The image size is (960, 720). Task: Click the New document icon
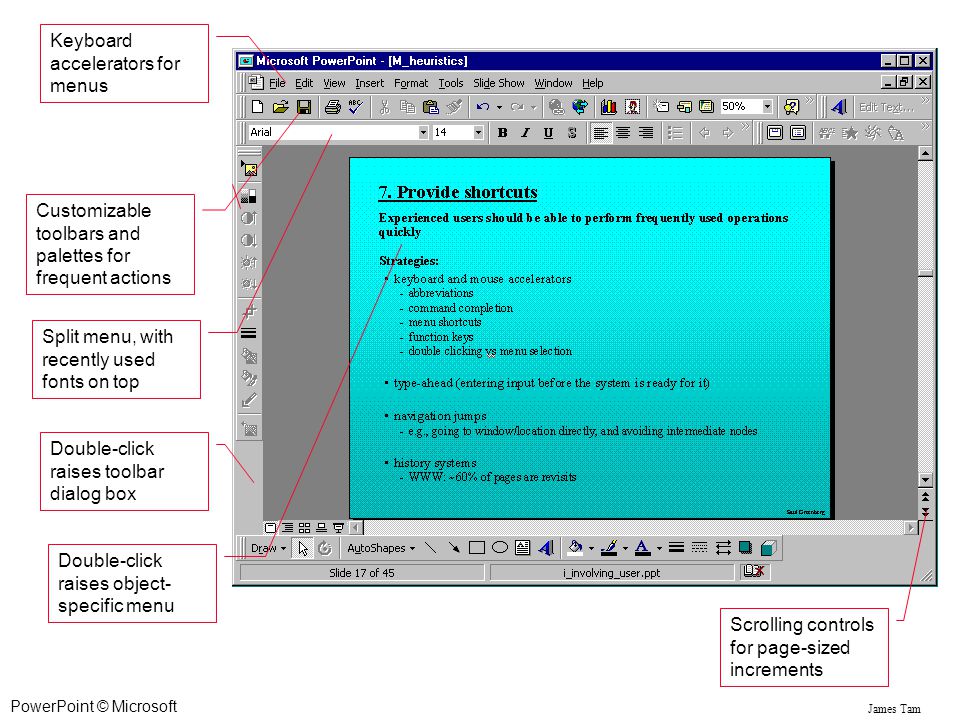coord(257,107)
